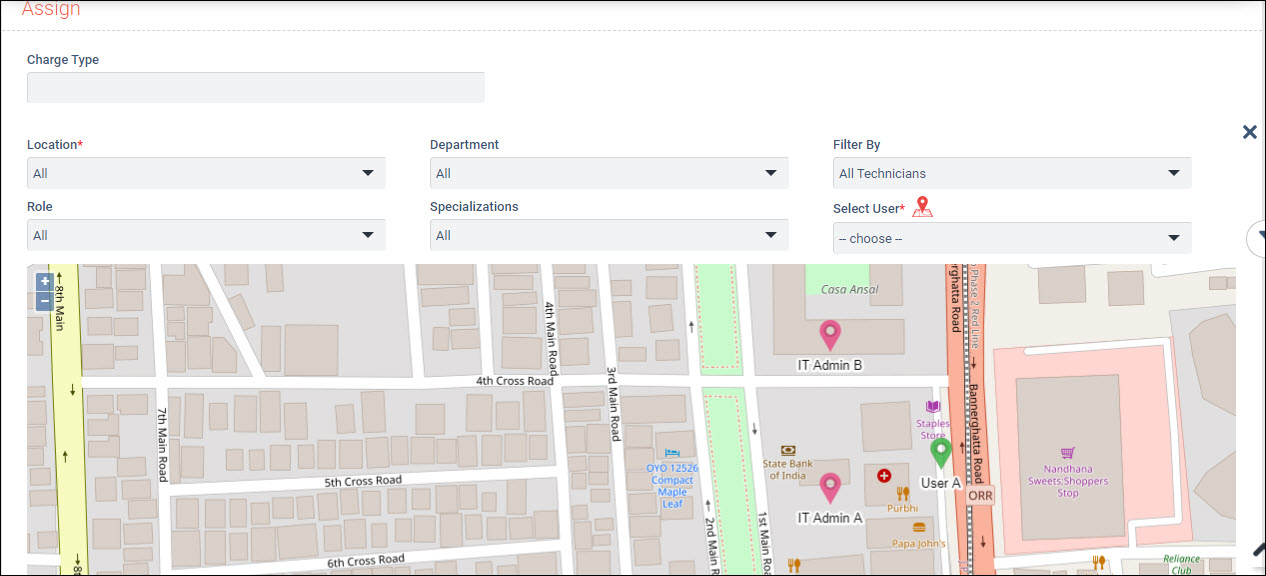Click the State Bank of India icon
The height and width of the screenshot is (576, 1266).
pos(788,450)
